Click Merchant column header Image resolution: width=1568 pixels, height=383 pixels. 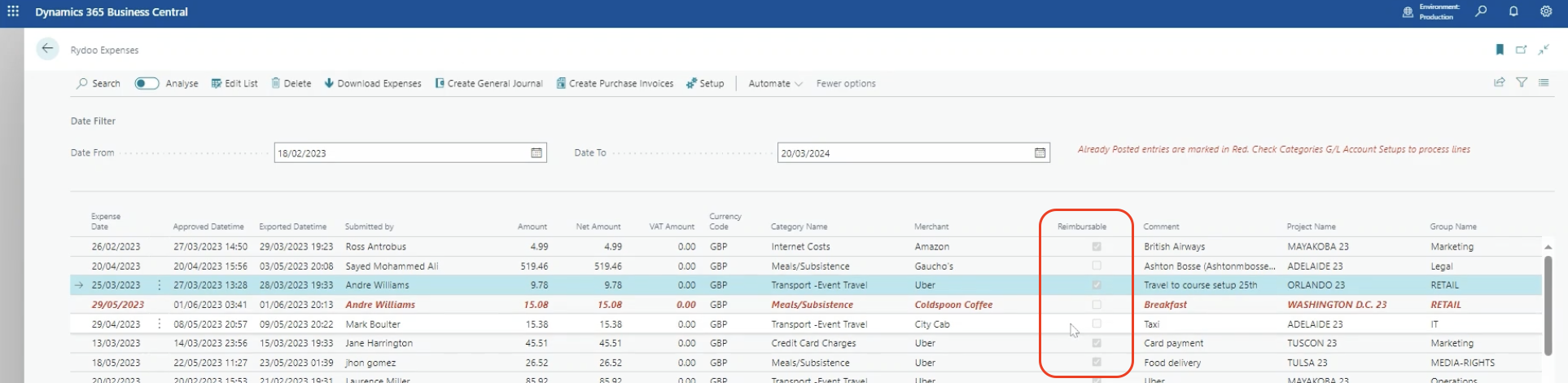(x=931, y=227)
